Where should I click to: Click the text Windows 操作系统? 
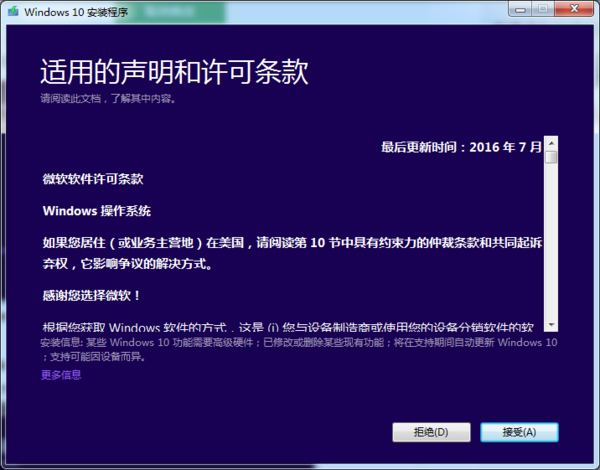tap(97, 211)
